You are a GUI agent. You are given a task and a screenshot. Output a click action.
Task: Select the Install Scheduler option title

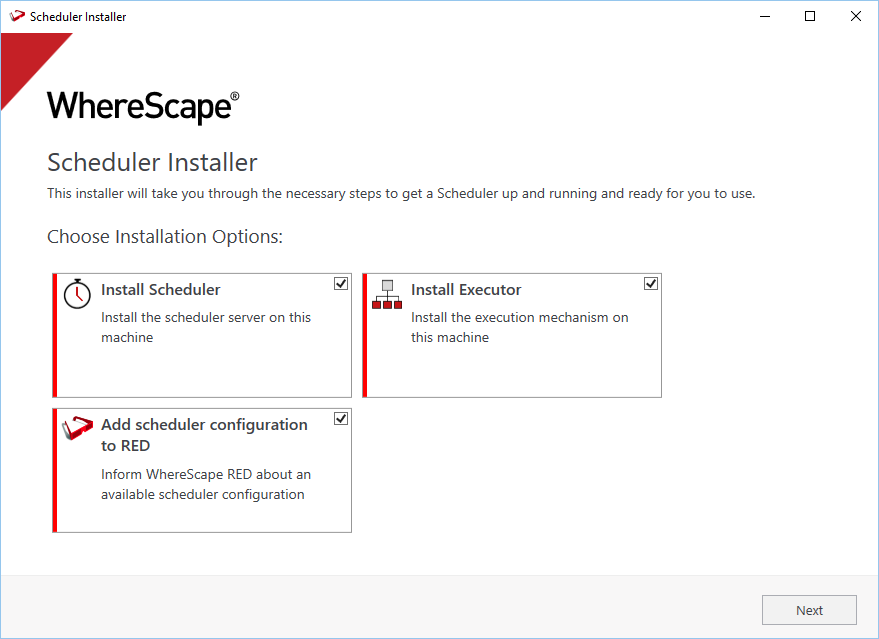point(160,290)
